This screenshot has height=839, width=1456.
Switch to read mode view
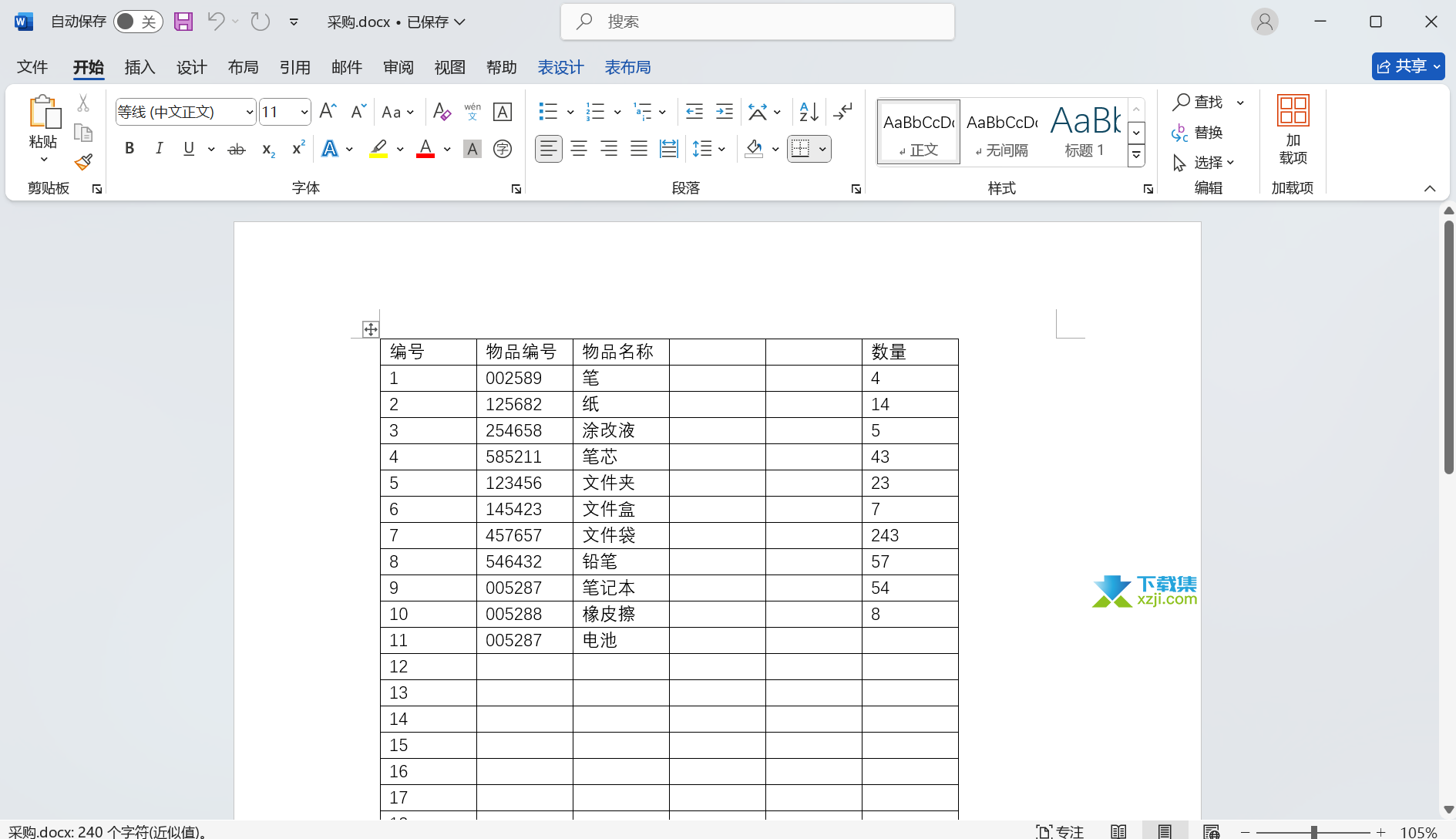tap(1118, 831)
